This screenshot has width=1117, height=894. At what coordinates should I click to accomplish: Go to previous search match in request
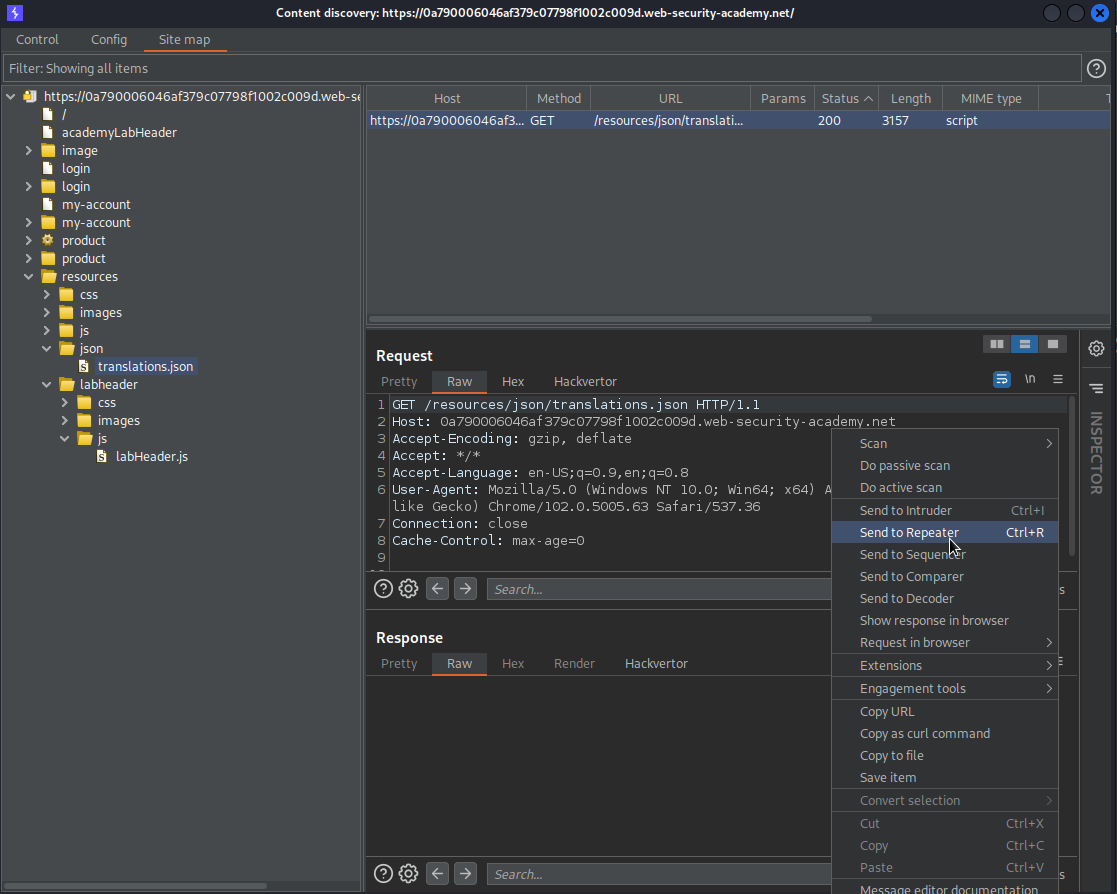(437, 589)
